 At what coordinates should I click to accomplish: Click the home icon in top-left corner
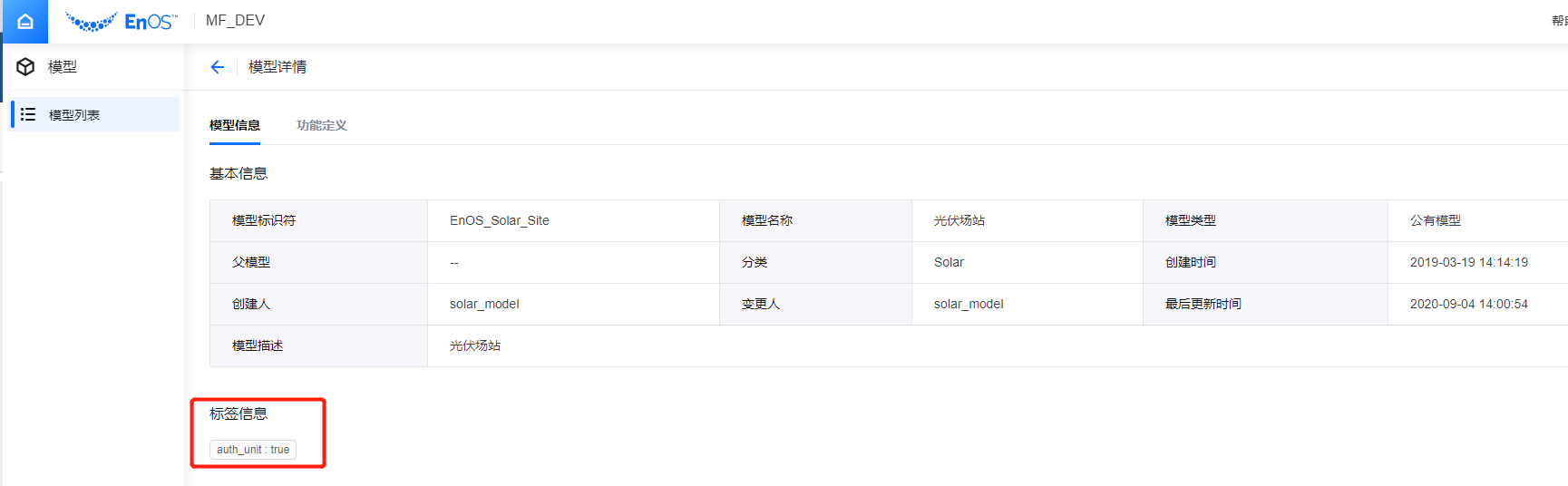24,22
